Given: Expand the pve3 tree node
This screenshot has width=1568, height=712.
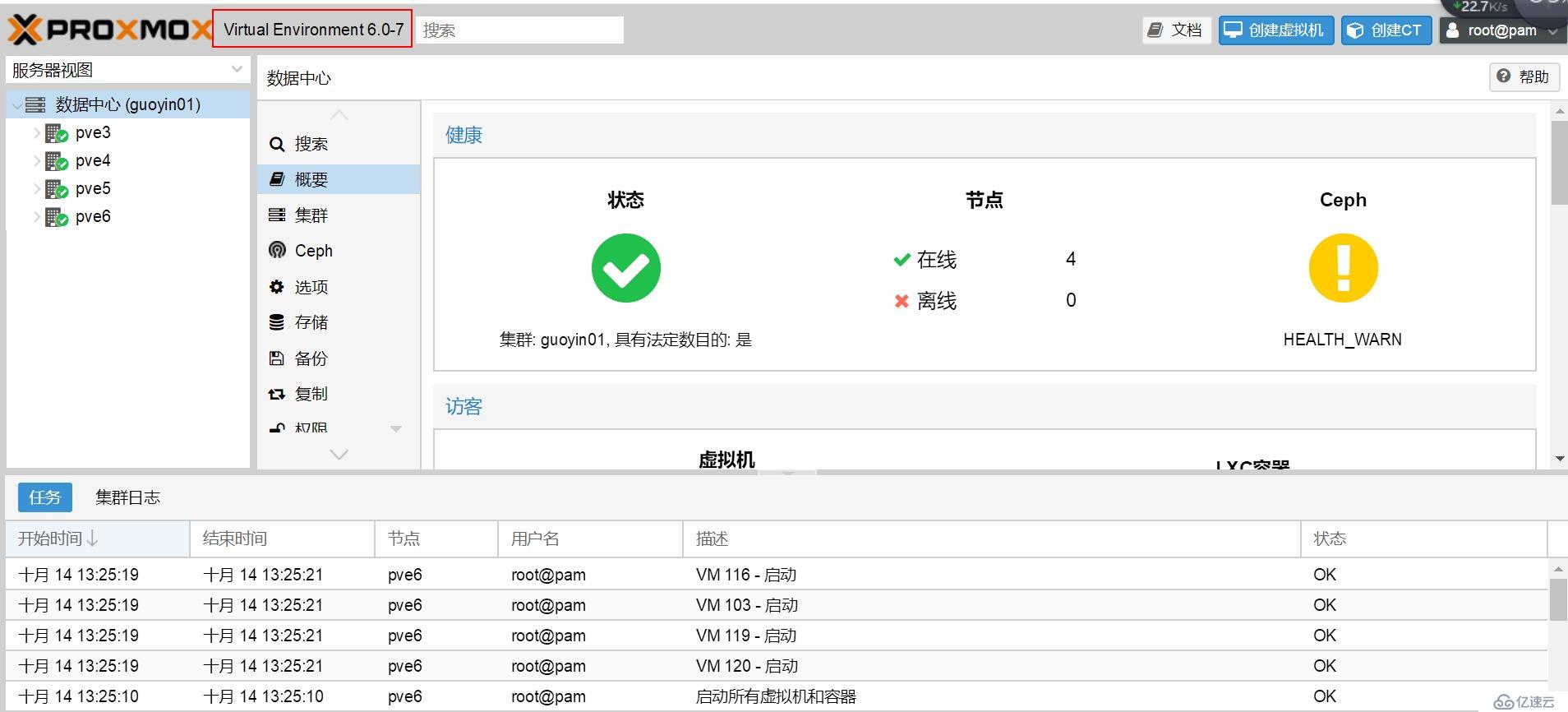Looking at the screenshot, I should tap(37, 133).
